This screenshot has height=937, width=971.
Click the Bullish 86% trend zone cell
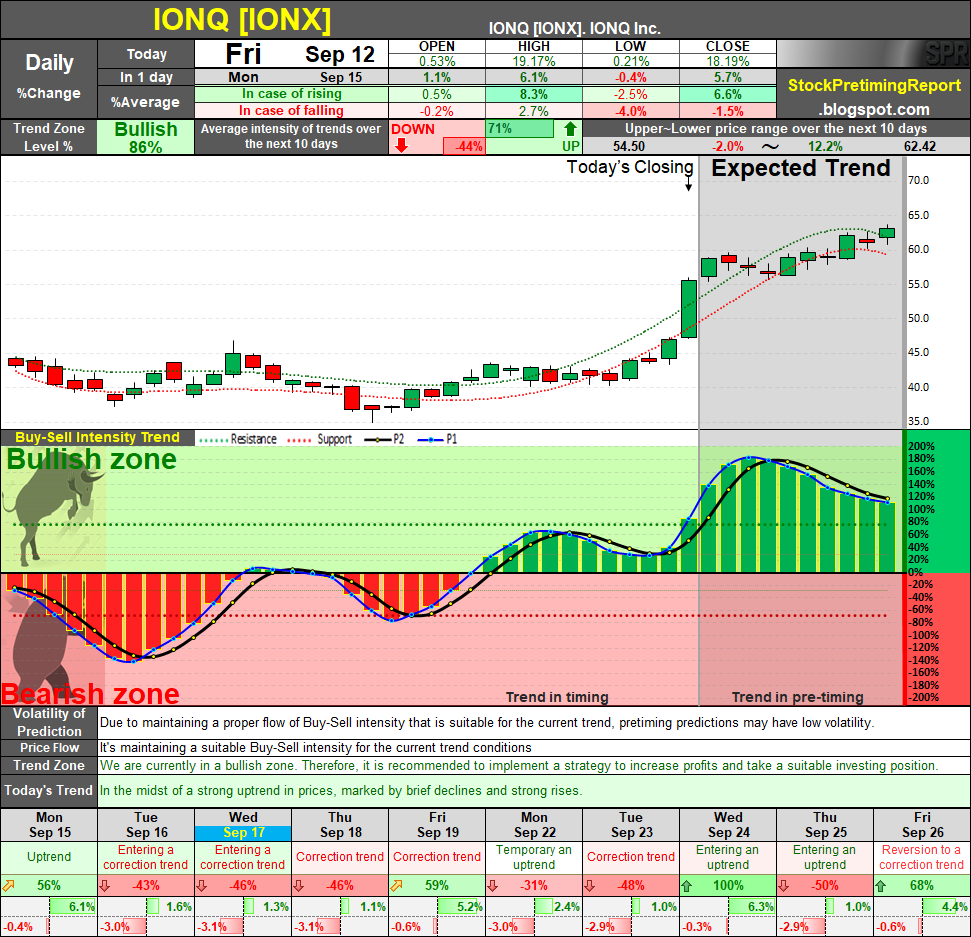pyautogui.click(x=146, y=137)
